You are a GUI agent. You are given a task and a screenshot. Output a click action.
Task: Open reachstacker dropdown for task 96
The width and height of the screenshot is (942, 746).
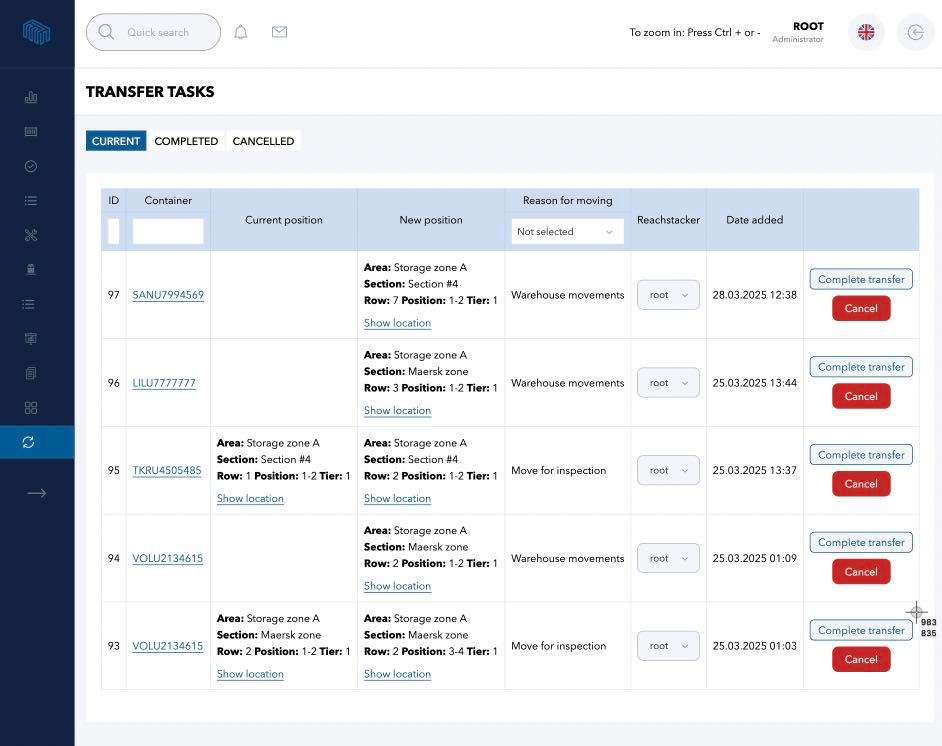tap(668, 383)
